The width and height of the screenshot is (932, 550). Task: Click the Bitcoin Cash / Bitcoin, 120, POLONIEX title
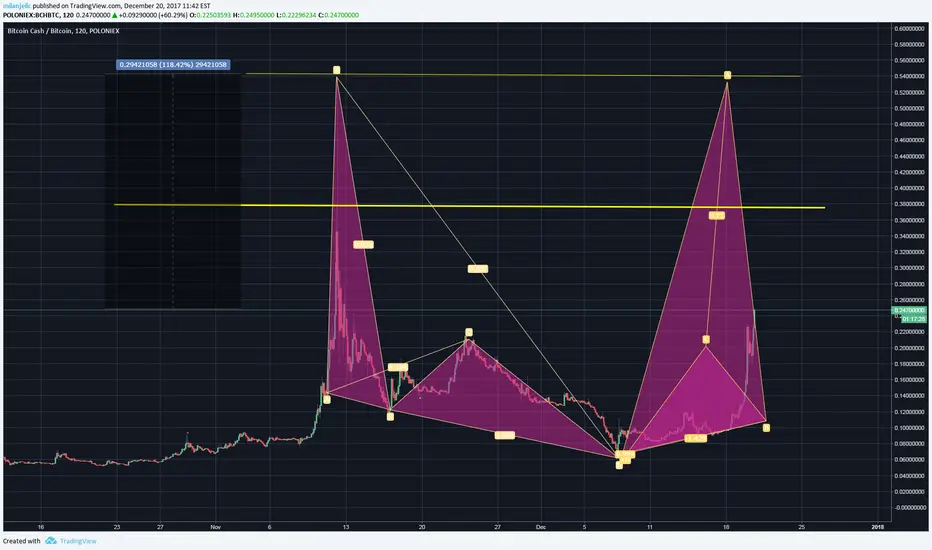[x=63, y=31]
